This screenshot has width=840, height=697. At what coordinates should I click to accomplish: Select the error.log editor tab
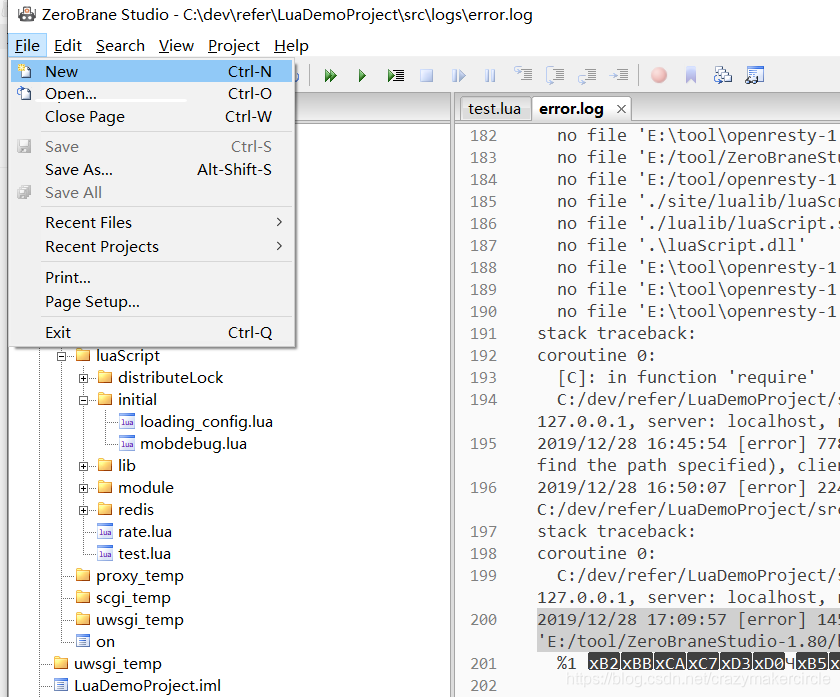pyautogui.click(x=571, y=109)
